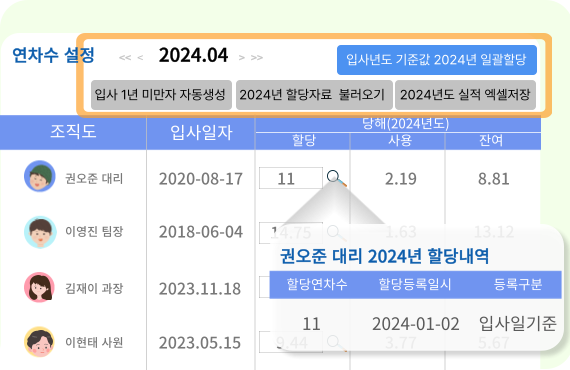Click faded magnifier icon in 이현태 사원 row
The height and width of the screenshot is (370, 570).
(x=336, y=343)
